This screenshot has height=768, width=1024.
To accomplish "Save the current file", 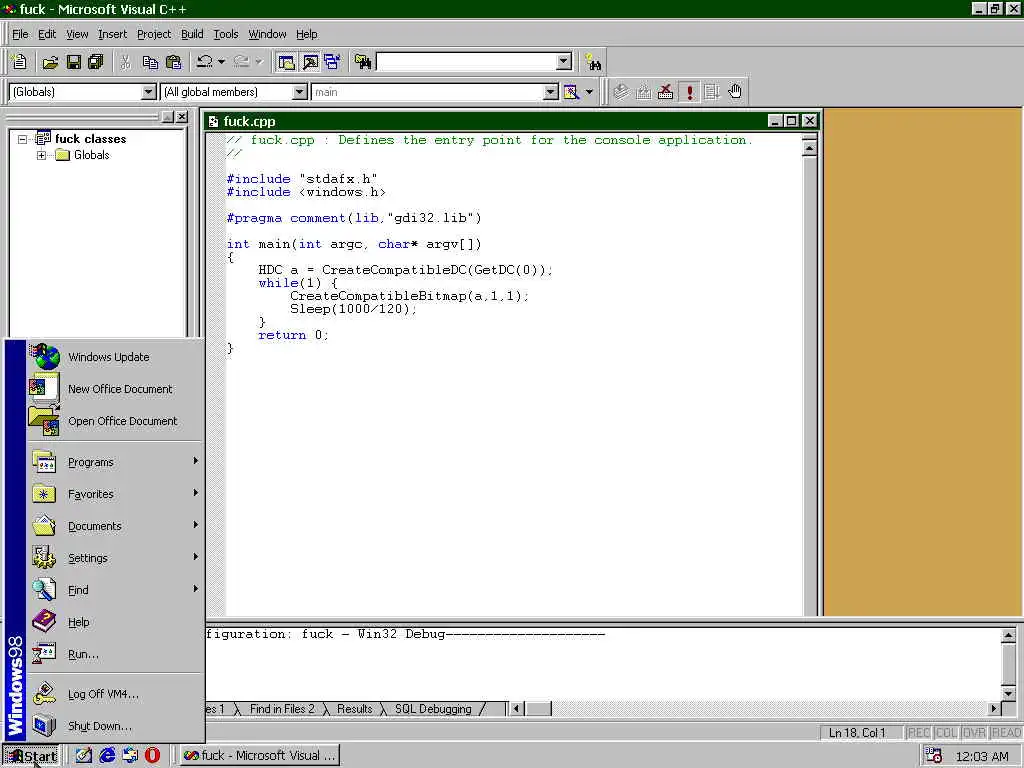I will (x=73, y=62).
